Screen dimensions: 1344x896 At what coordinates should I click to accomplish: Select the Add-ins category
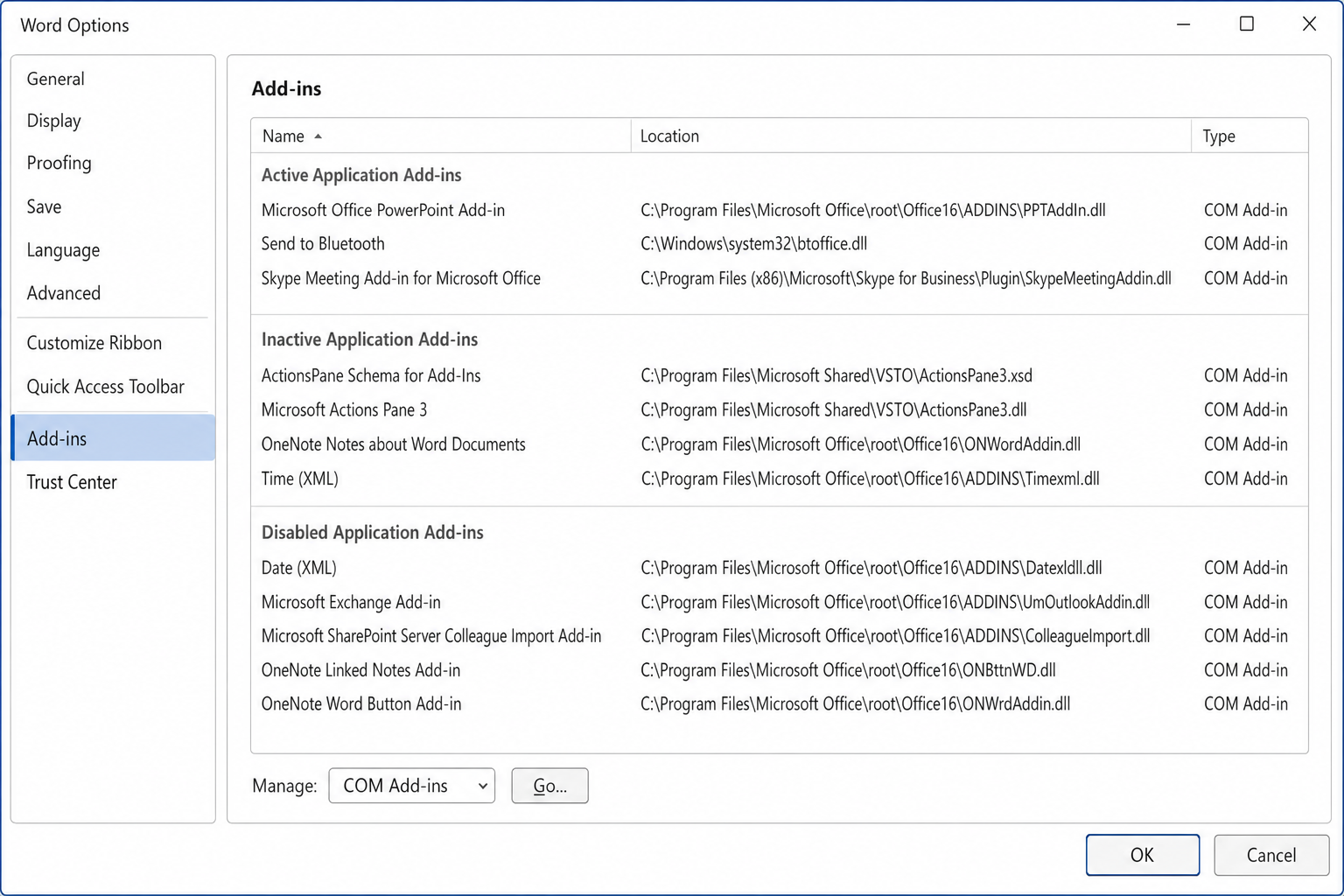coord(113,438)
